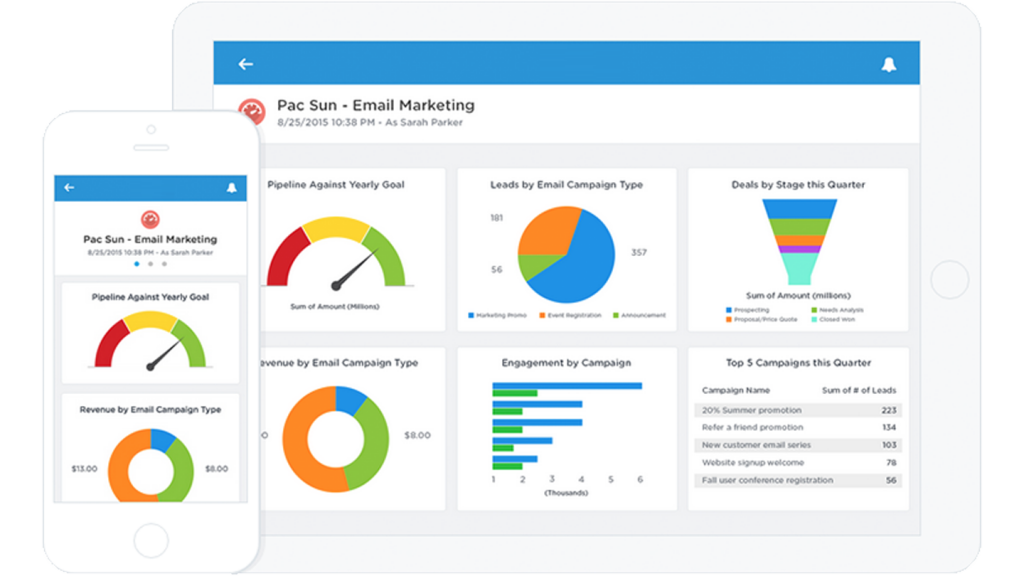Open notifications via the tablet bell icon
Image resolution: width=1024 pixels, height=576 pixels.
click(890, 62)
